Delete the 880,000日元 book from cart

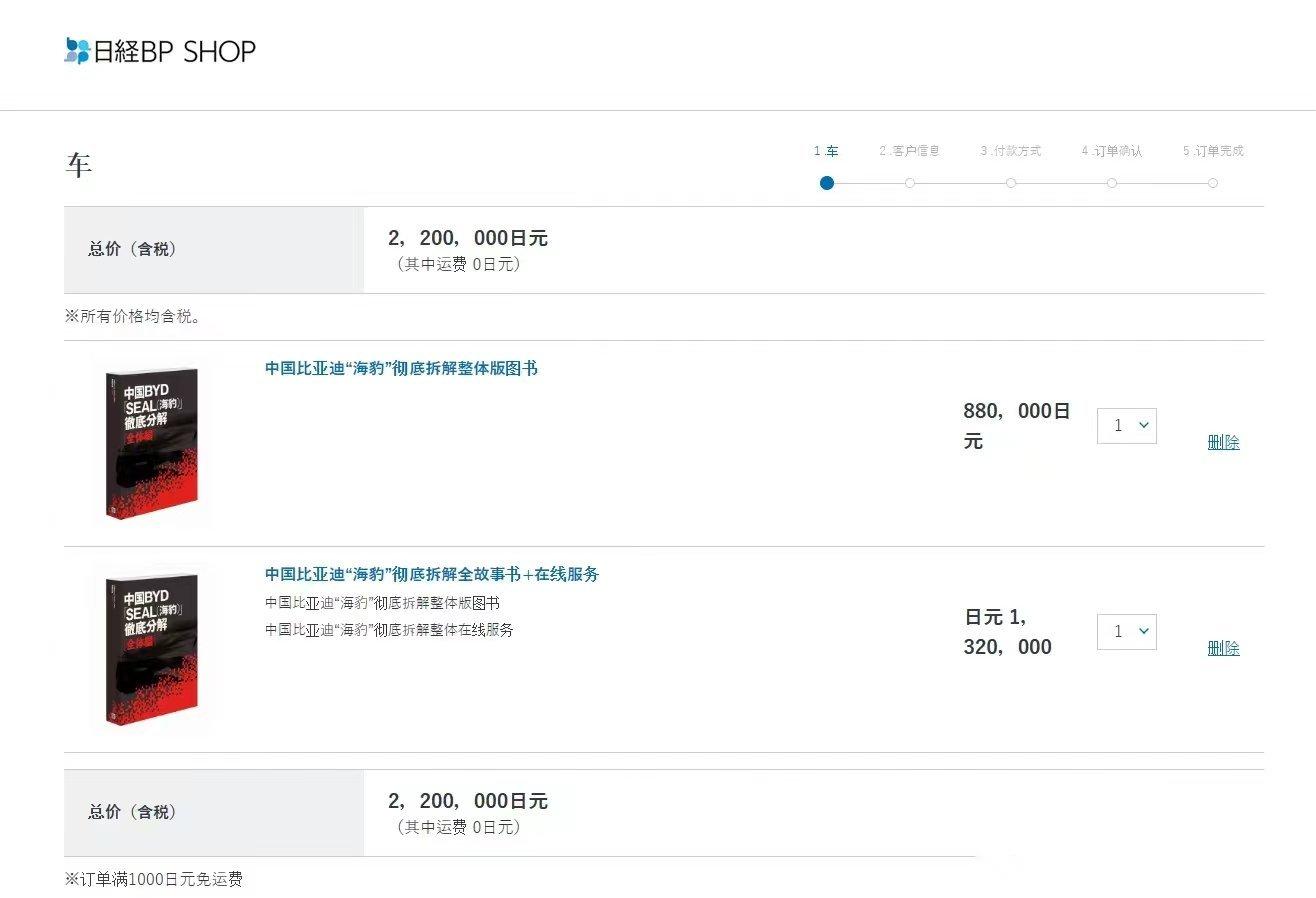(x=1223, y=442)
